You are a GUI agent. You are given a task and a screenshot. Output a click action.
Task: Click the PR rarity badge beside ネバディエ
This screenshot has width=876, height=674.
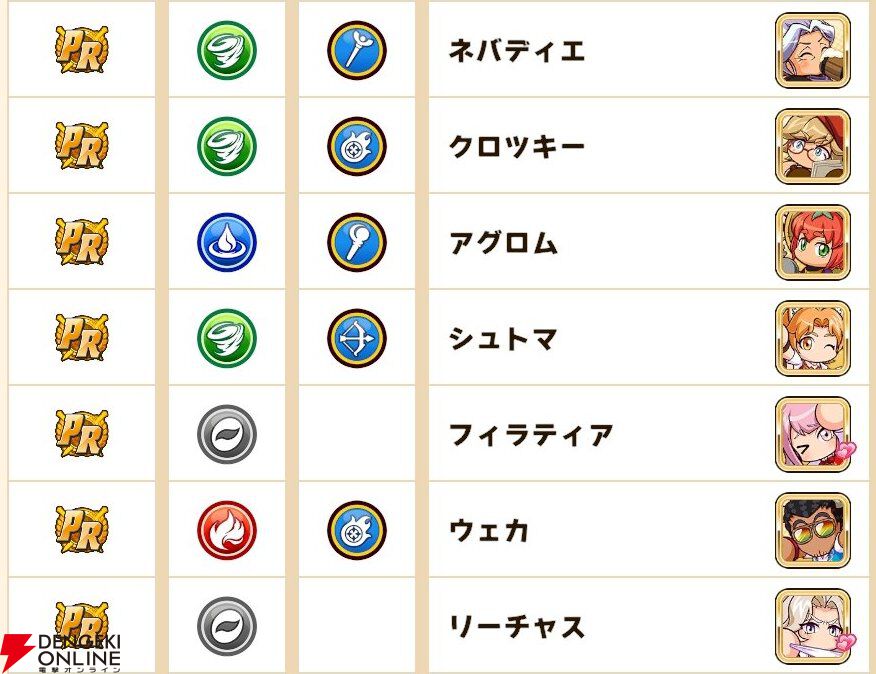click(x=81, y=50)
